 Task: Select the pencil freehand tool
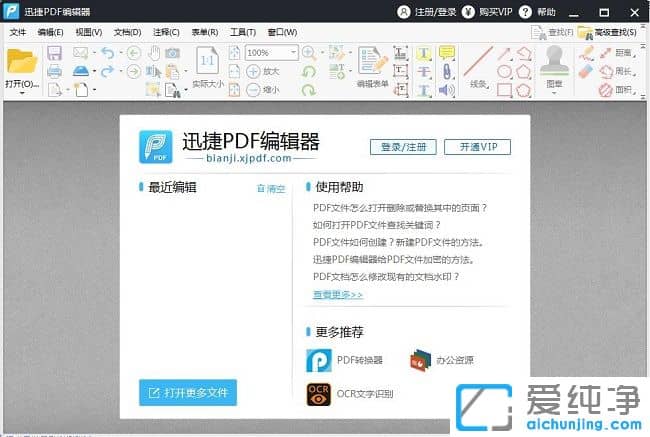tap(586, 53)
